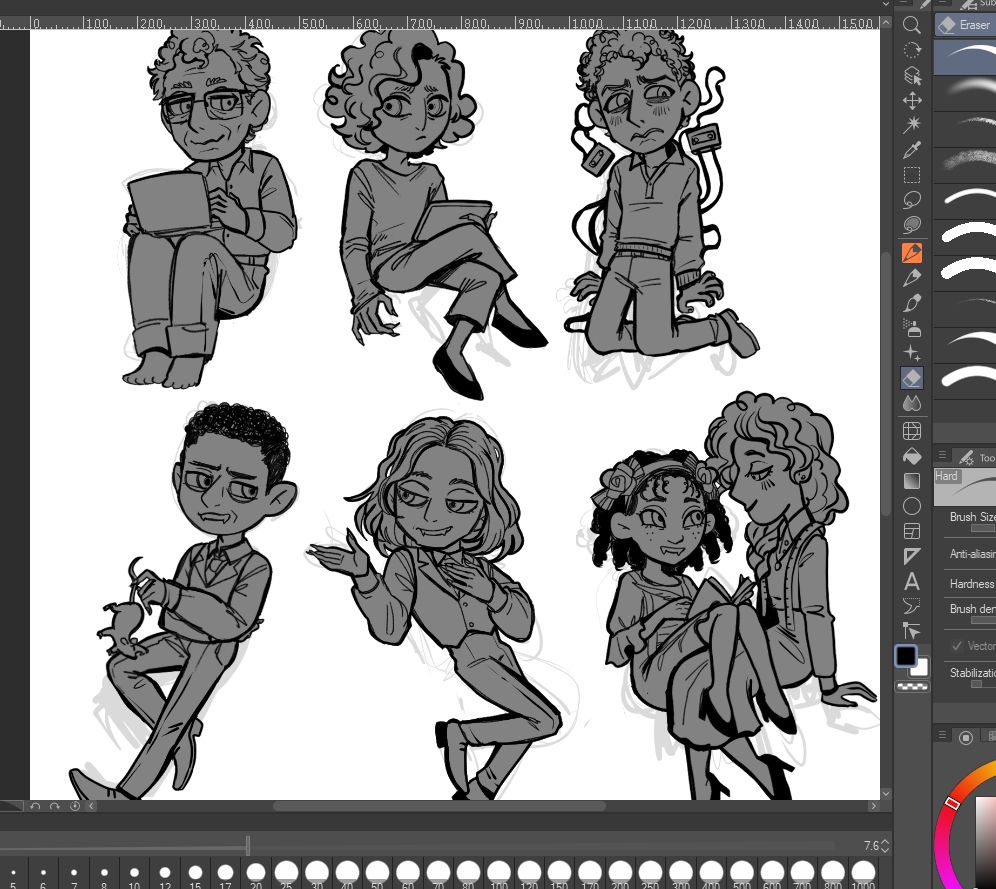Select the Gradient tool
The width and height of the screenshot is (996, 889).
pyautogui.click(x=912, y=481)
